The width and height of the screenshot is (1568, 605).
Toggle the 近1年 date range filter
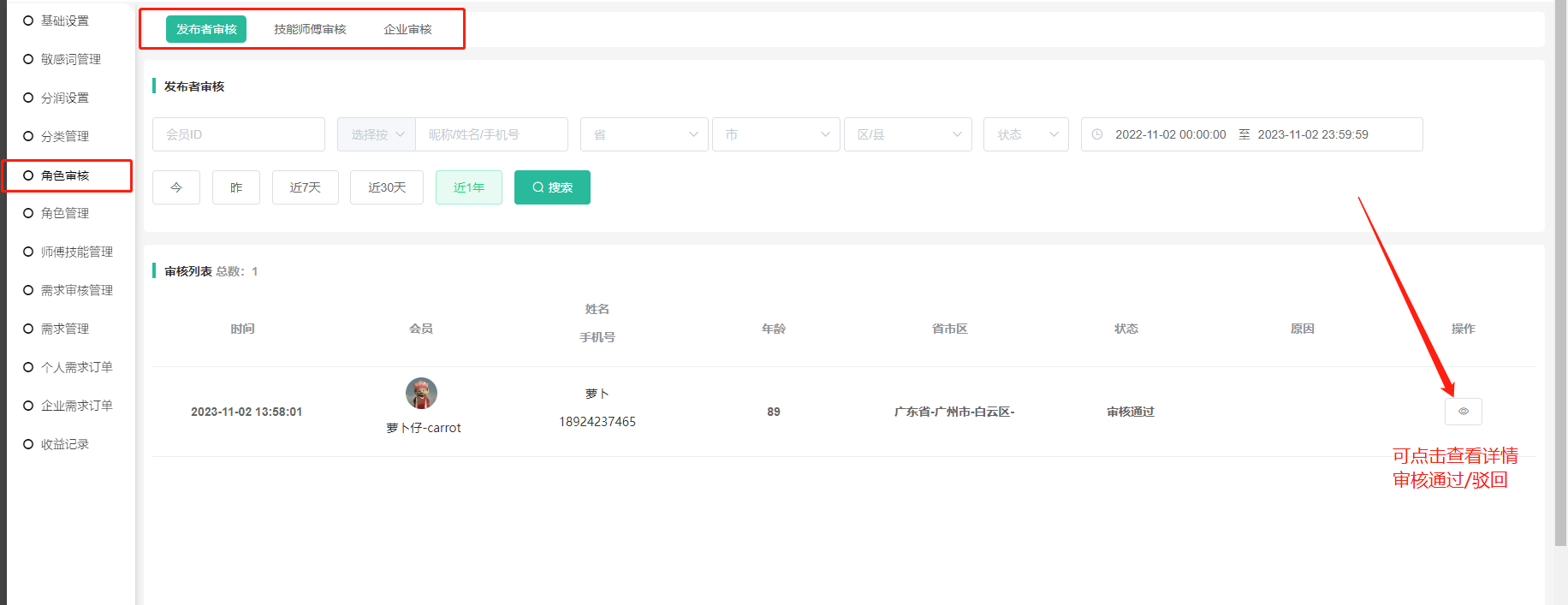click(468, 187)
